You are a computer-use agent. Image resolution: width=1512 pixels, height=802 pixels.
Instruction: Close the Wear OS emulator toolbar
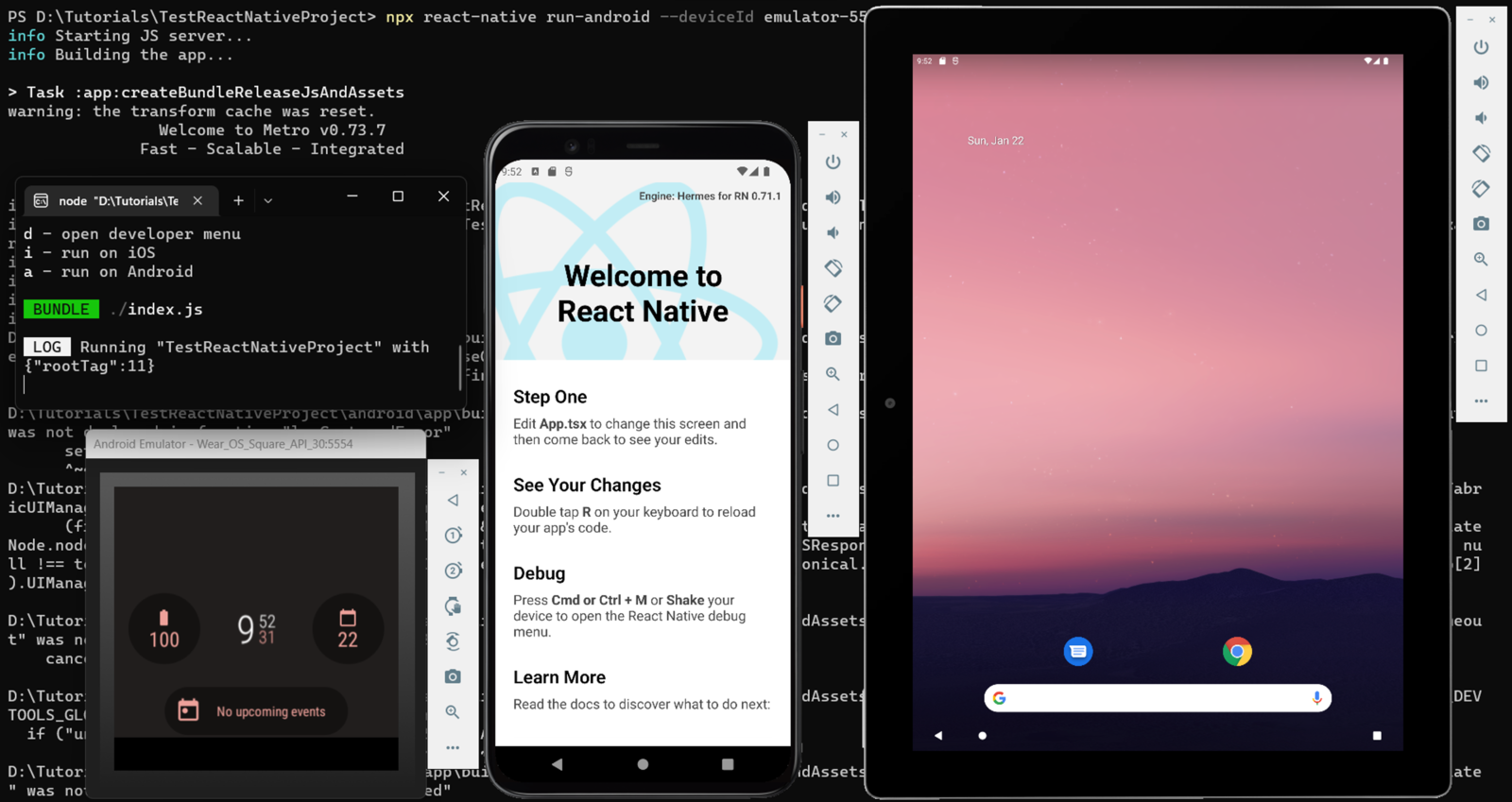(x=464, y=472)
